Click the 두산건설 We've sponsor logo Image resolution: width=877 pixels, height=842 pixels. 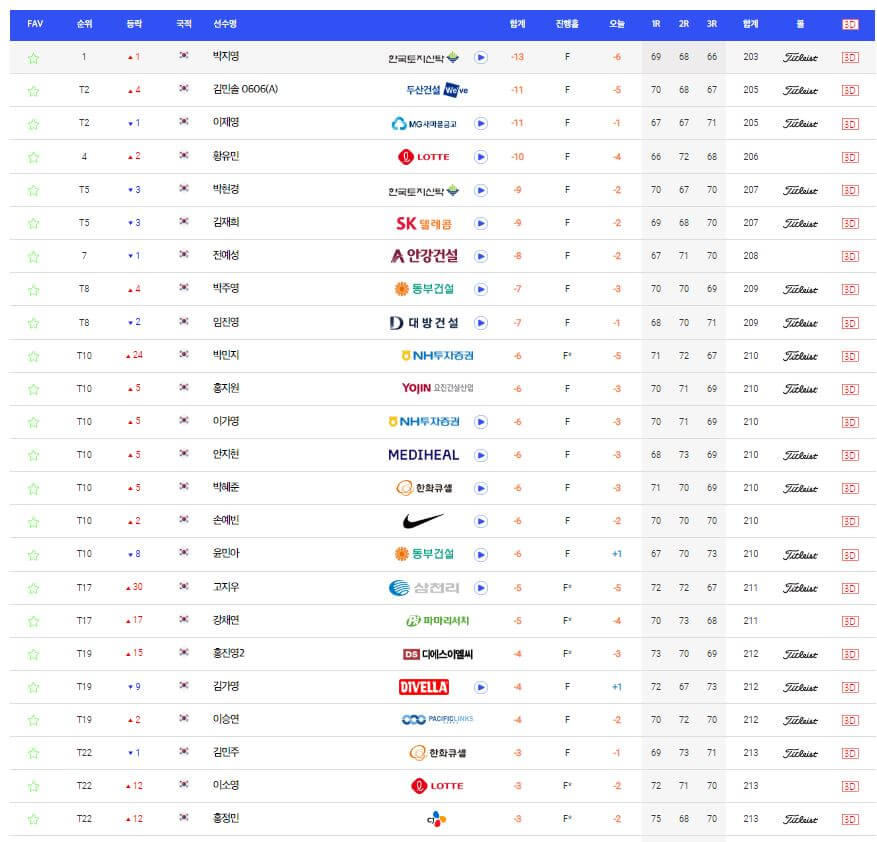[437, 90]
